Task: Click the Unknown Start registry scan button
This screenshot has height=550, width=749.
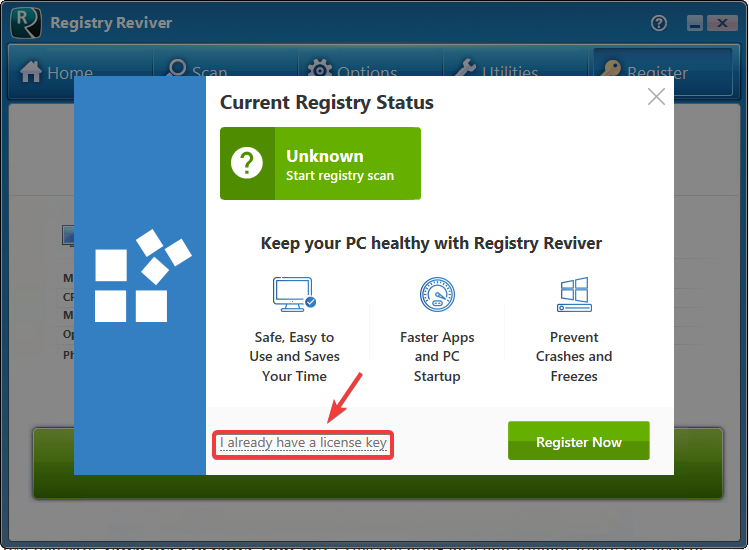Action: pos(320,163)
